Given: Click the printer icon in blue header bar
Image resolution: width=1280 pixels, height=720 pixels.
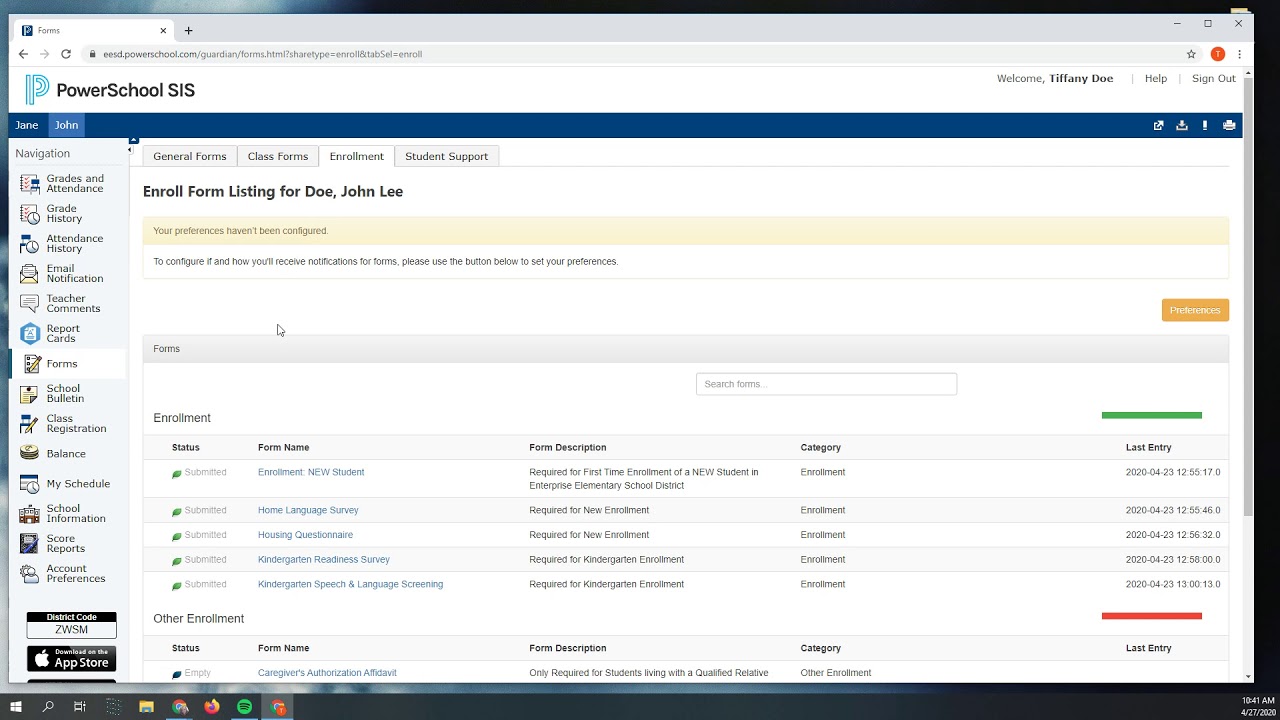Looking at the screenshot, I should (1229, 126).
